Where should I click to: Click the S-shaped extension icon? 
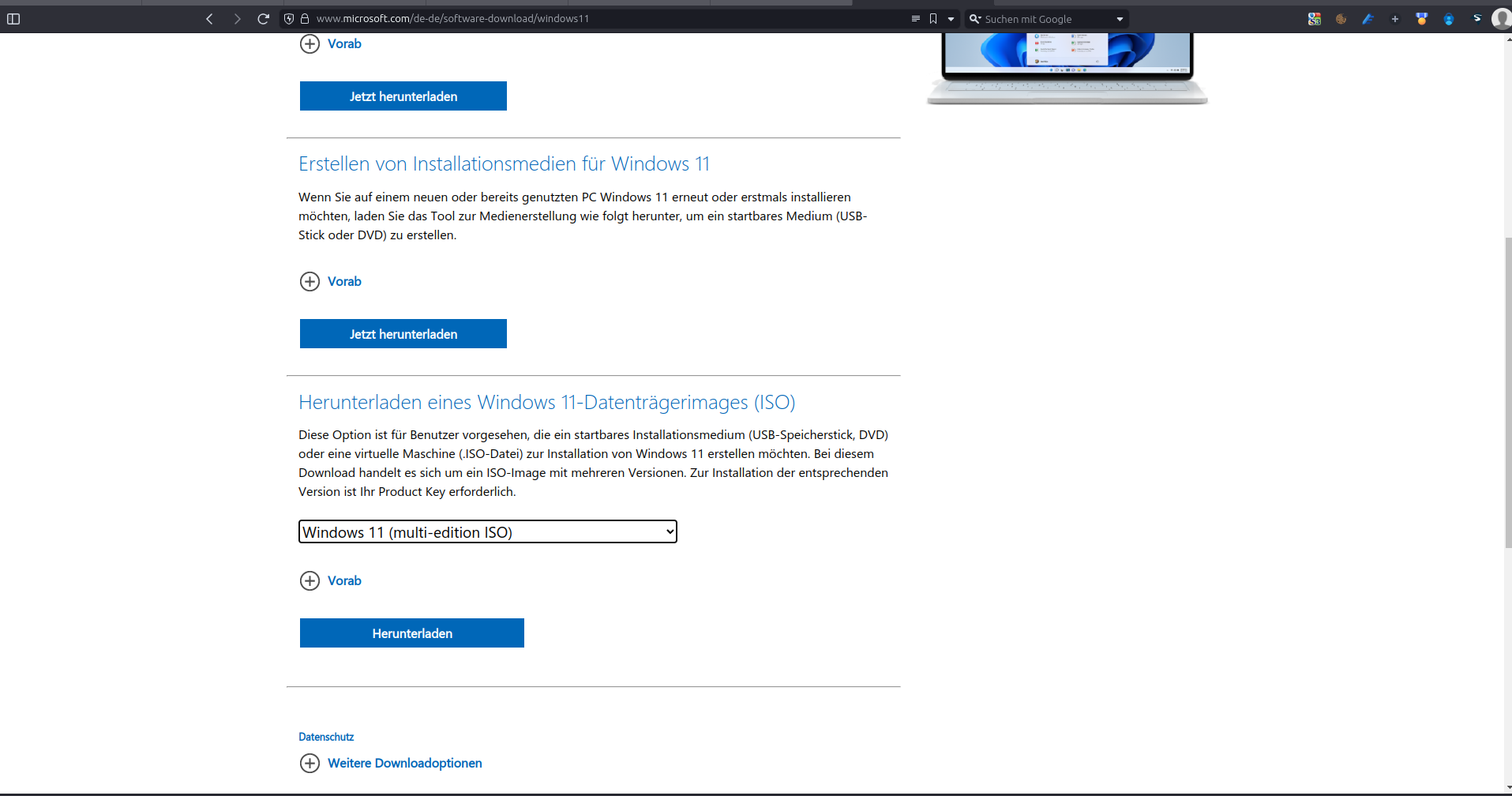coord(1476,19)
